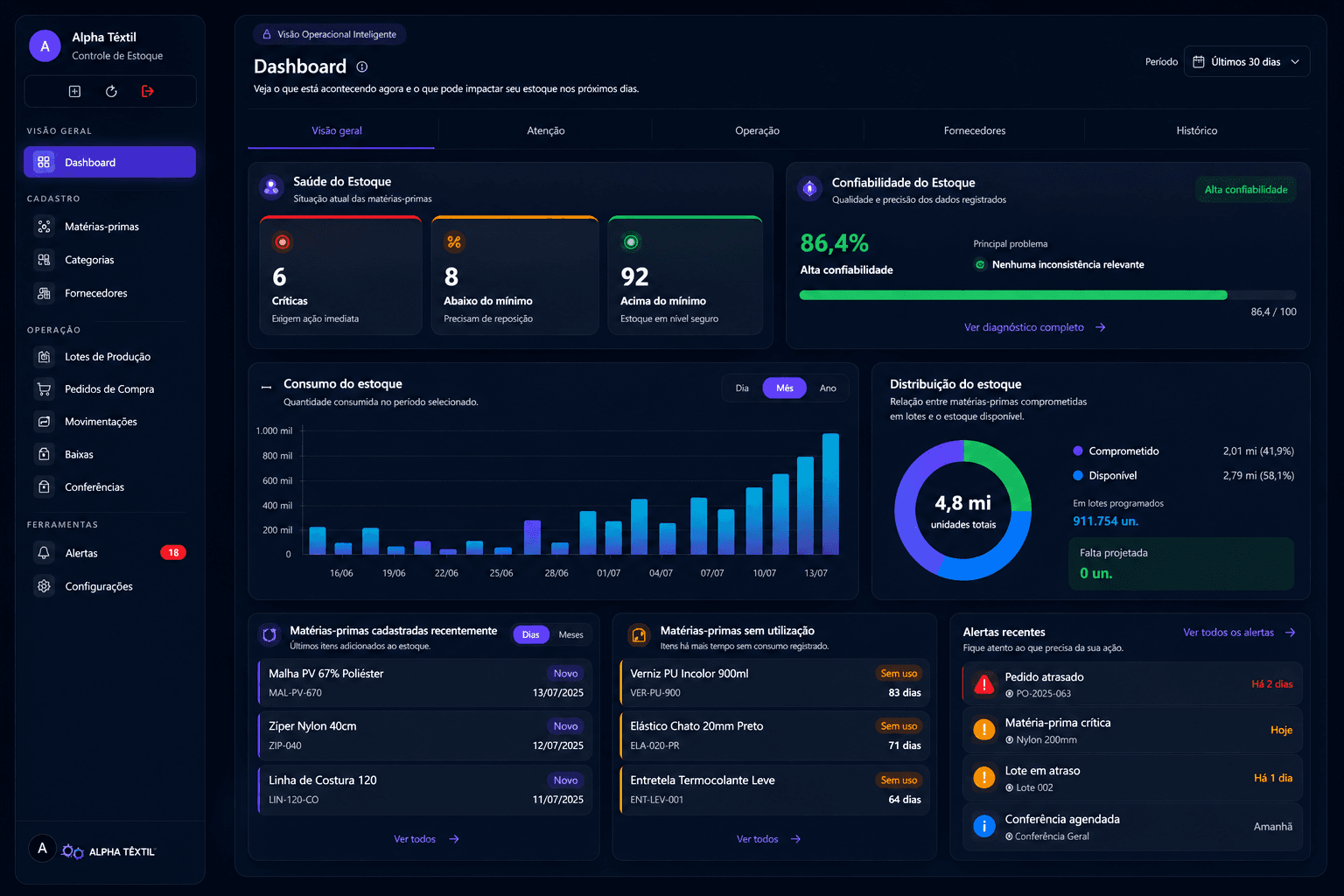This screenshot has width=1344, height=896.
Task: Switch consumption chart to Dia
Action: coord(742,388)
